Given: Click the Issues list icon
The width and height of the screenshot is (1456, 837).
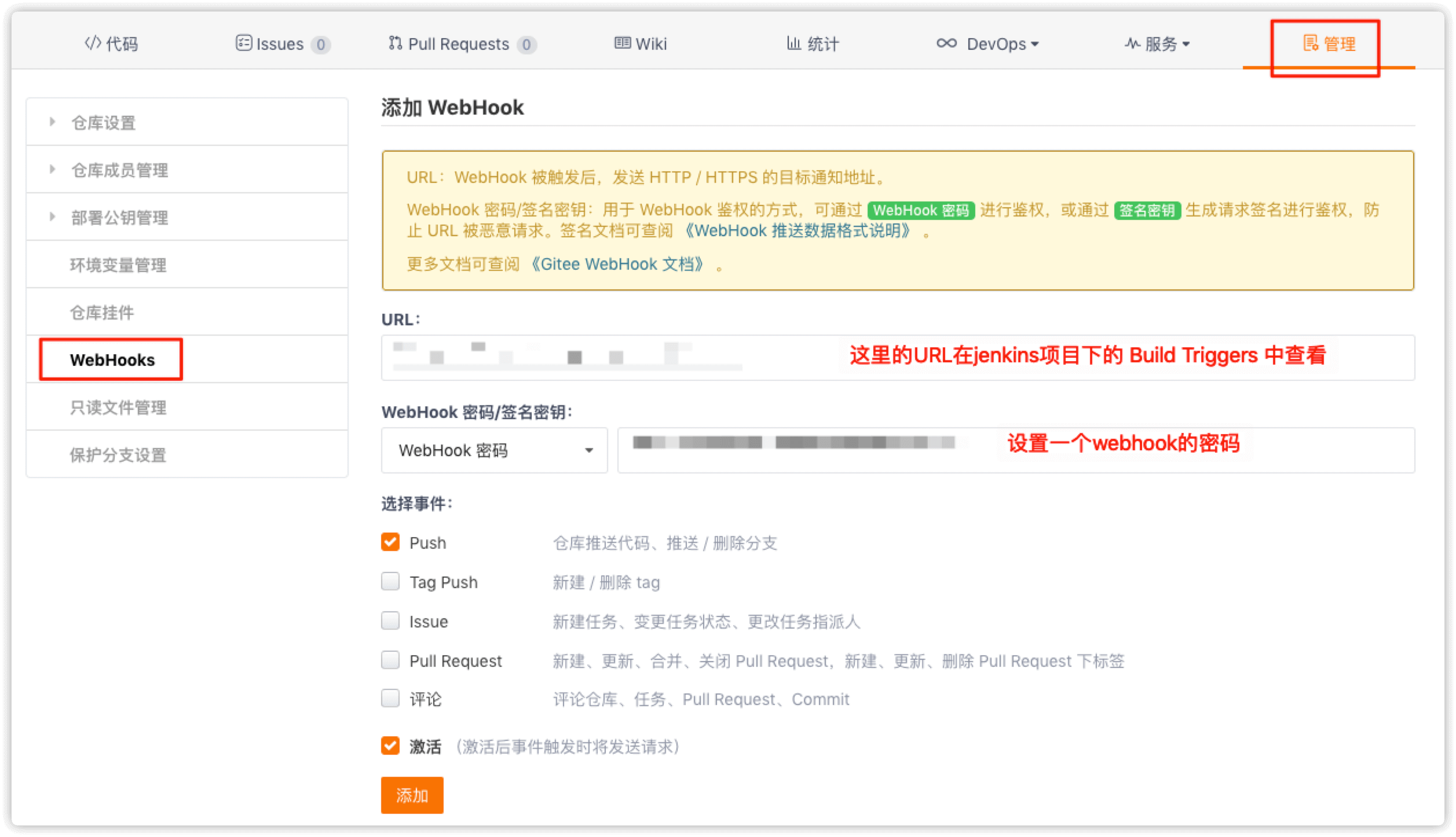Looking at the screenshot, I should 243,43.
